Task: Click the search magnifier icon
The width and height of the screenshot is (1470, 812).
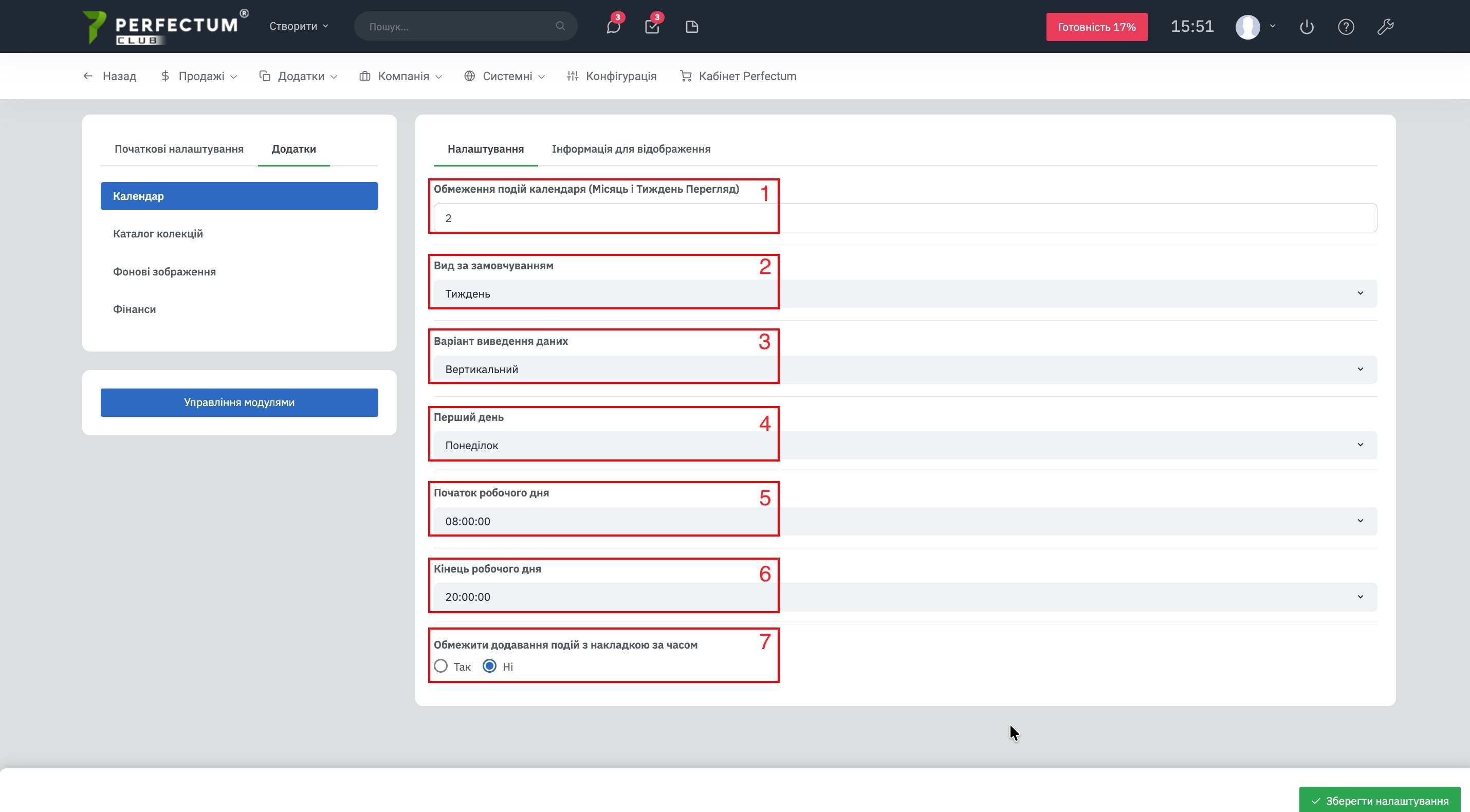Action: 560,26
